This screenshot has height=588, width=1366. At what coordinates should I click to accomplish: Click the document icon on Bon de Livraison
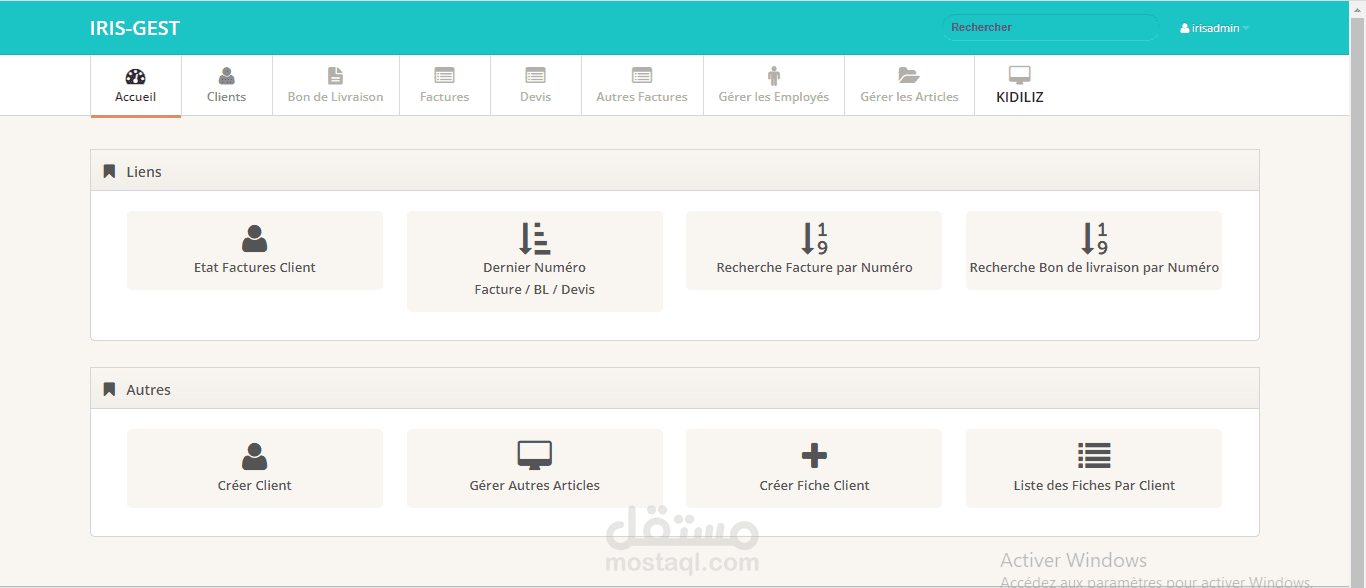(x=335, y=75)
